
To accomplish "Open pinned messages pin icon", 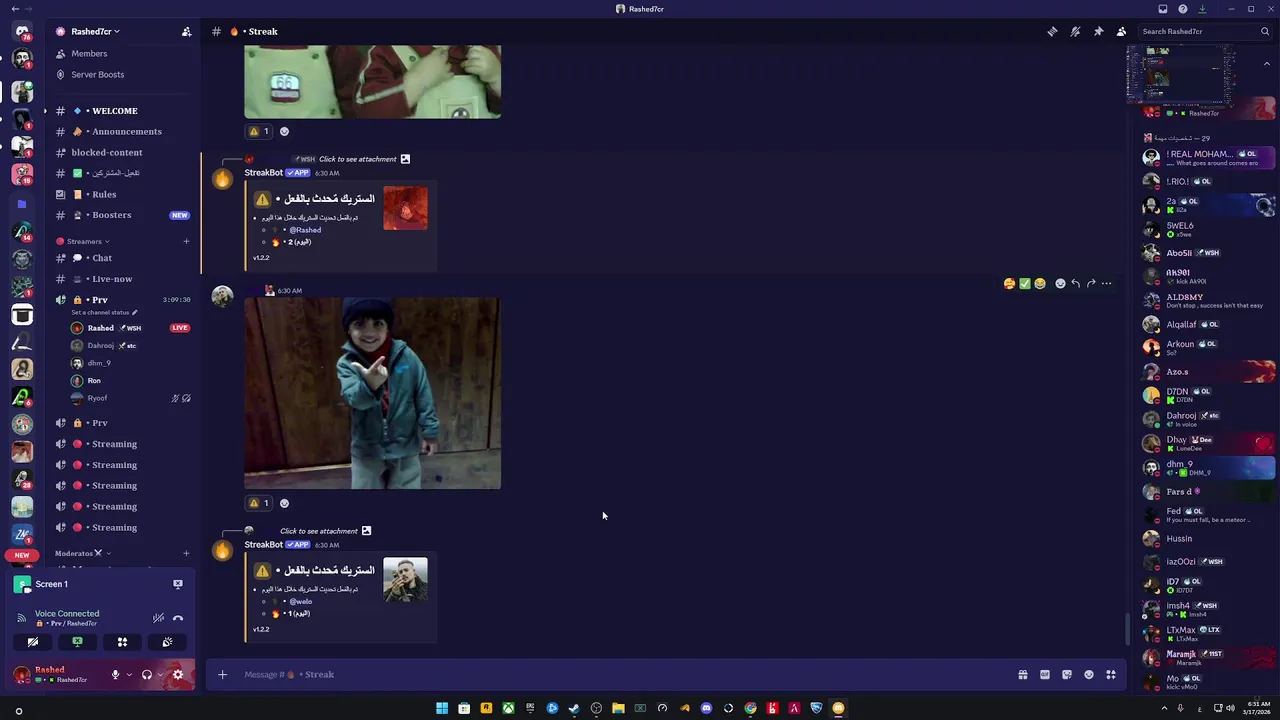I will pyautogui.click(x=1098, y=31).
